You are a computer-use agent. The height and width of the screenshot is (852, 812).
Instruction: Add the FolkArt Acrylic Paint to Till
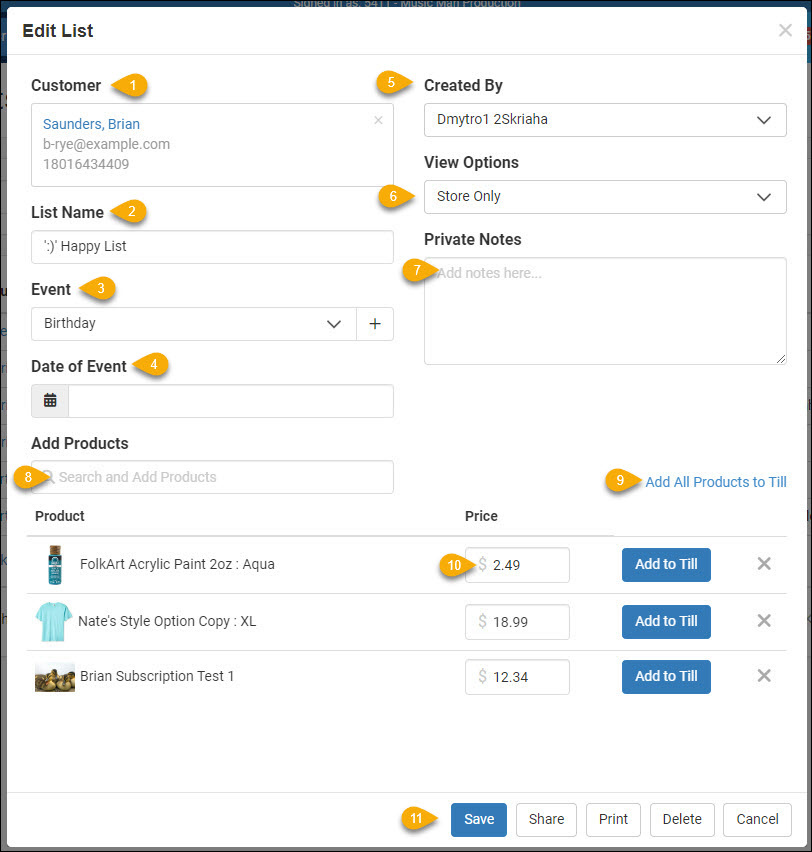coord(666,564)
